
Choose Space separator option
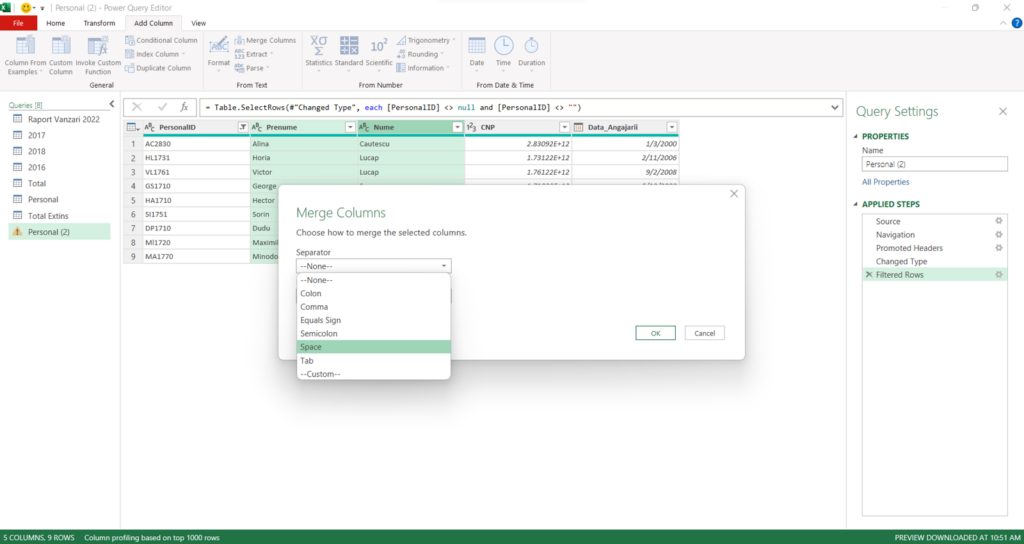coord(374,347)
